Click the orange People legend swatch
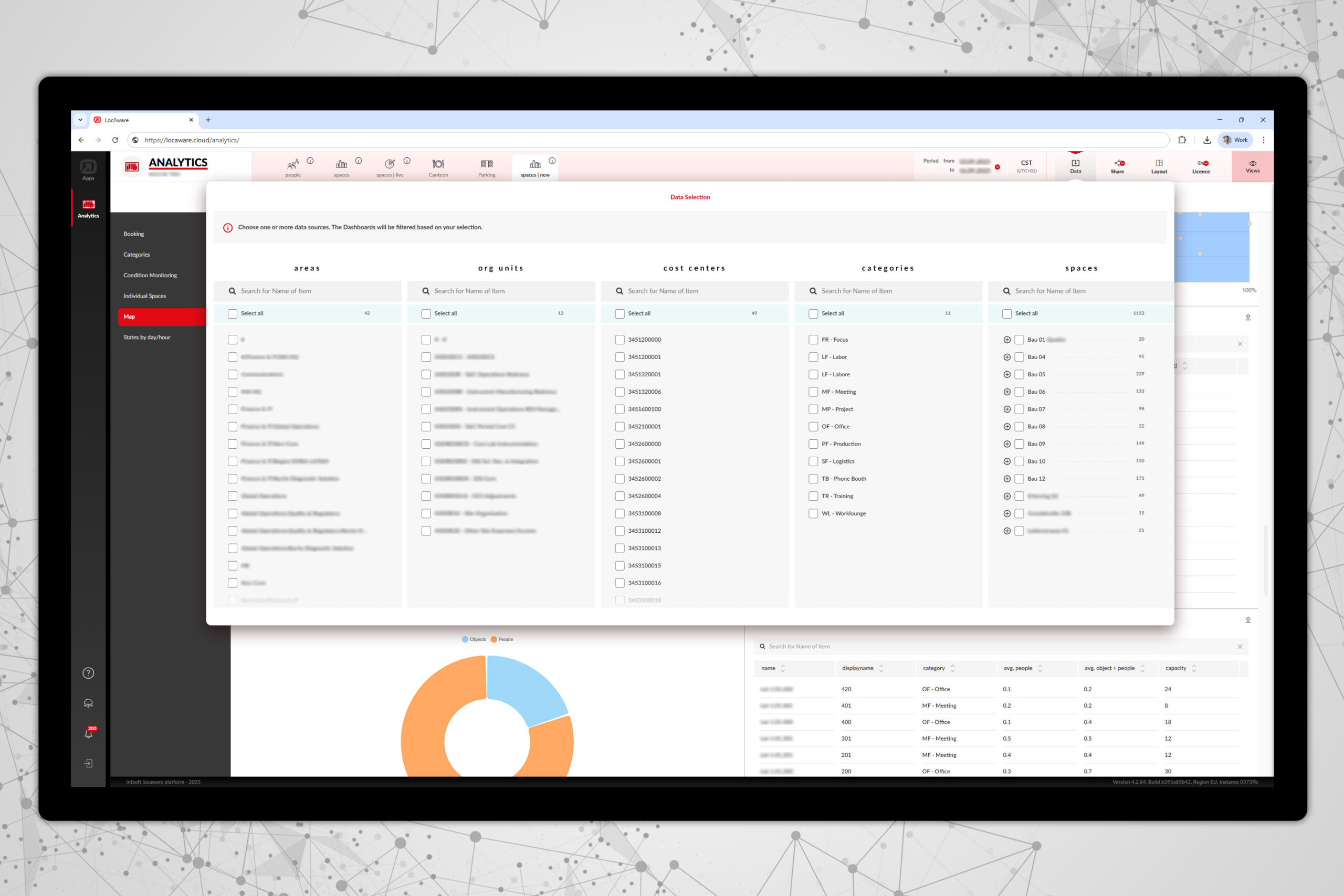 (x=495, y=639)
